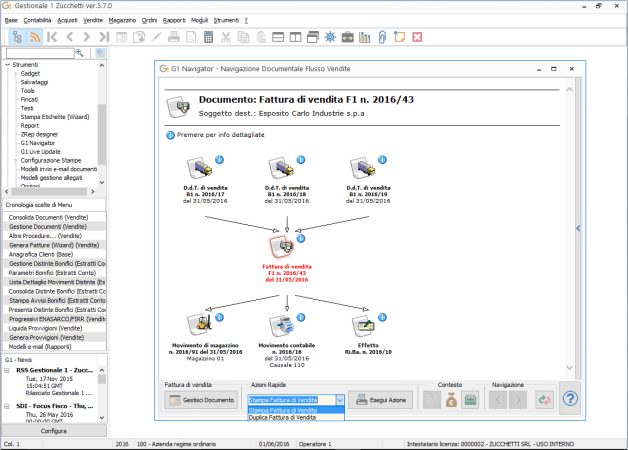Image resolution: width=628 pixels, height=450 pixels.
Task: Go to first record arrow in toolbar
Action: click(52, 37)
